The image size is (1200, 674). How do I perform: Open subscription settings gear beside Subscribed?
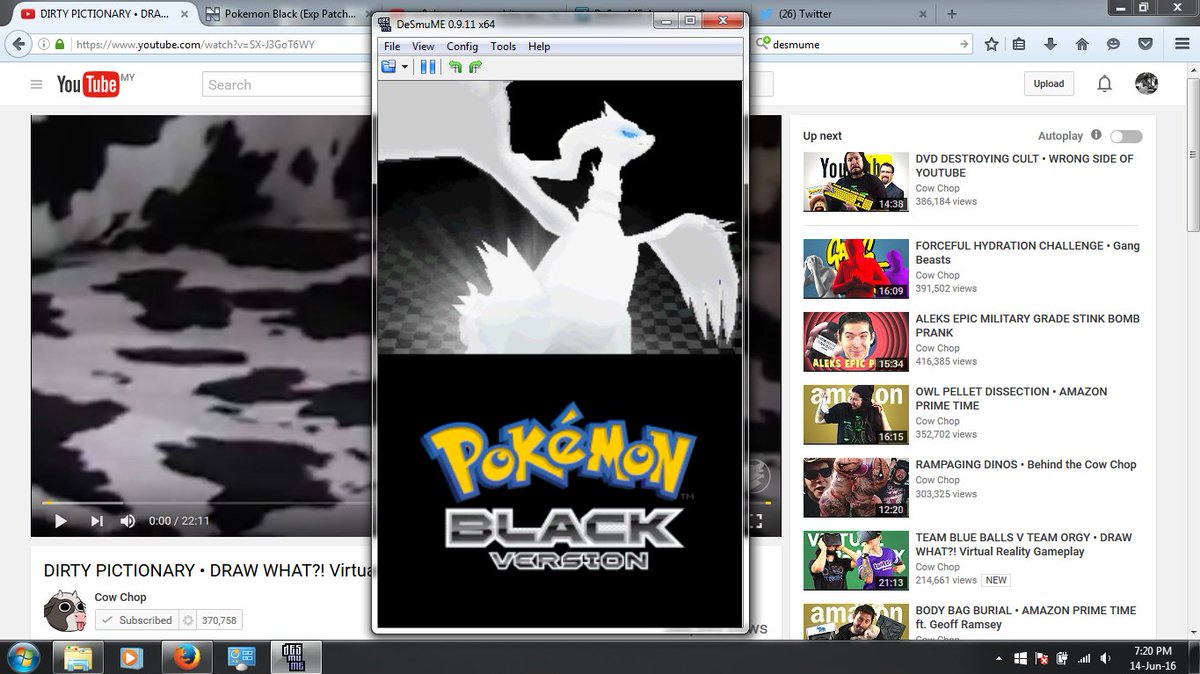click(x=186, y=620)
